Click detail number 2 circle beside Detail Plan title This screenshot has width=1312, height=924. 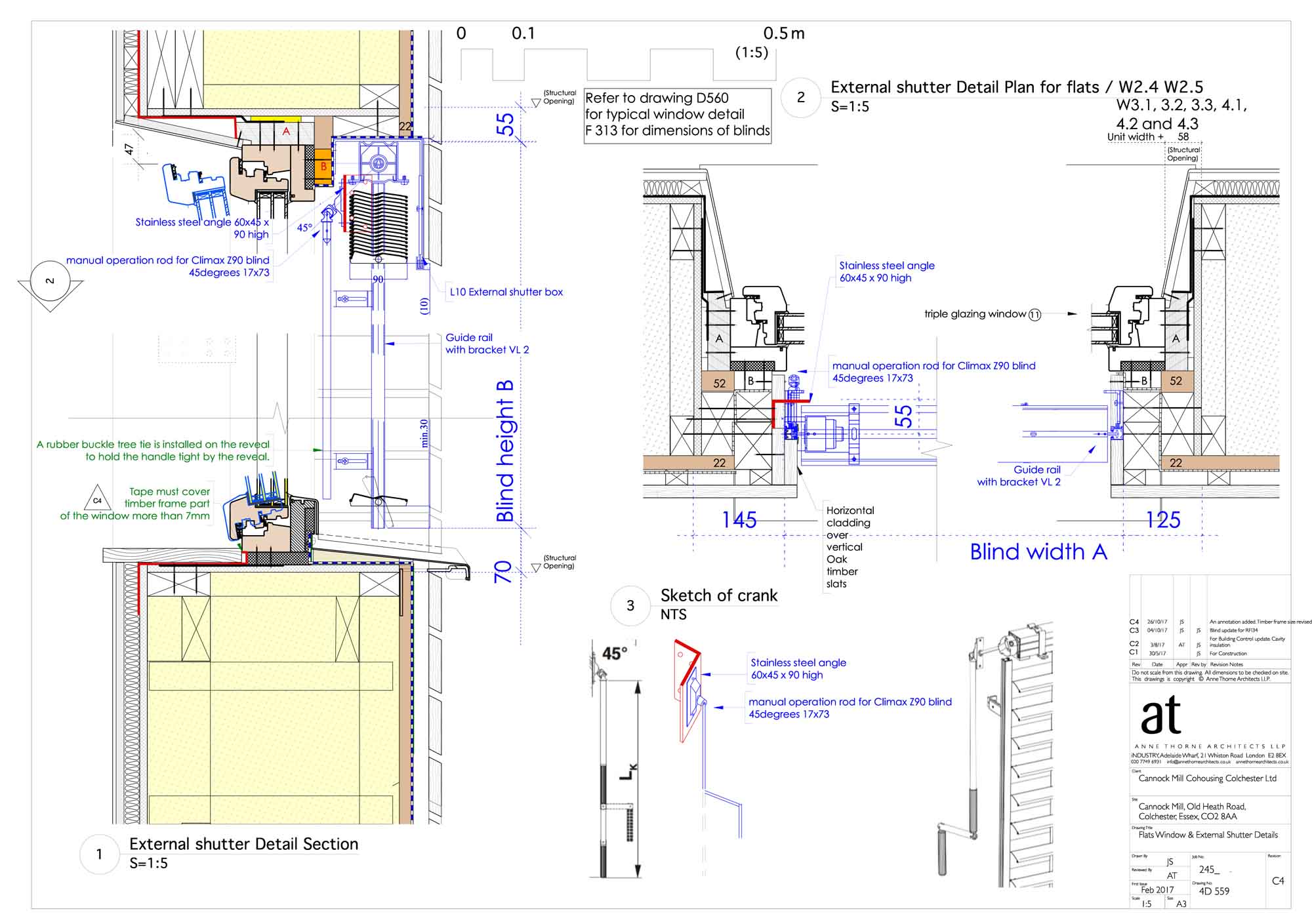800,98
